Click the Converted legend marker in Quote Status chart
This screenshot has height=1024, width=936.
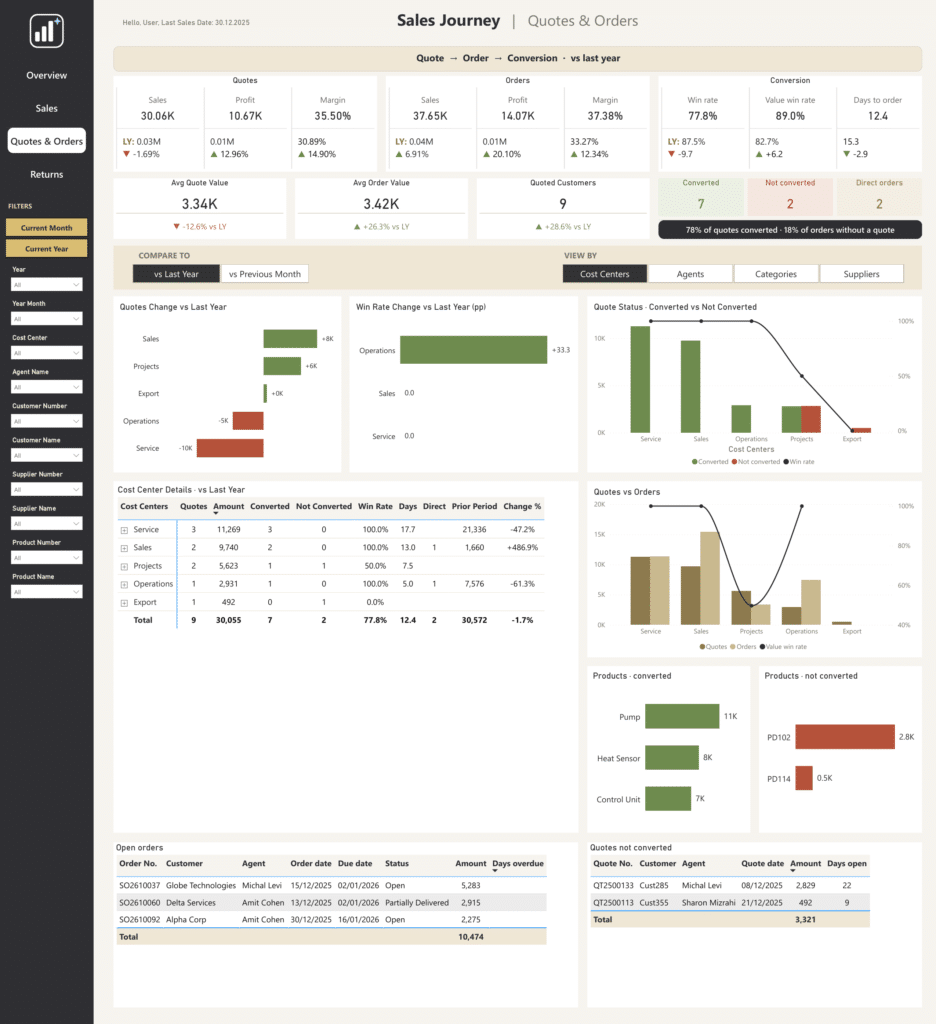pos(694,462)
